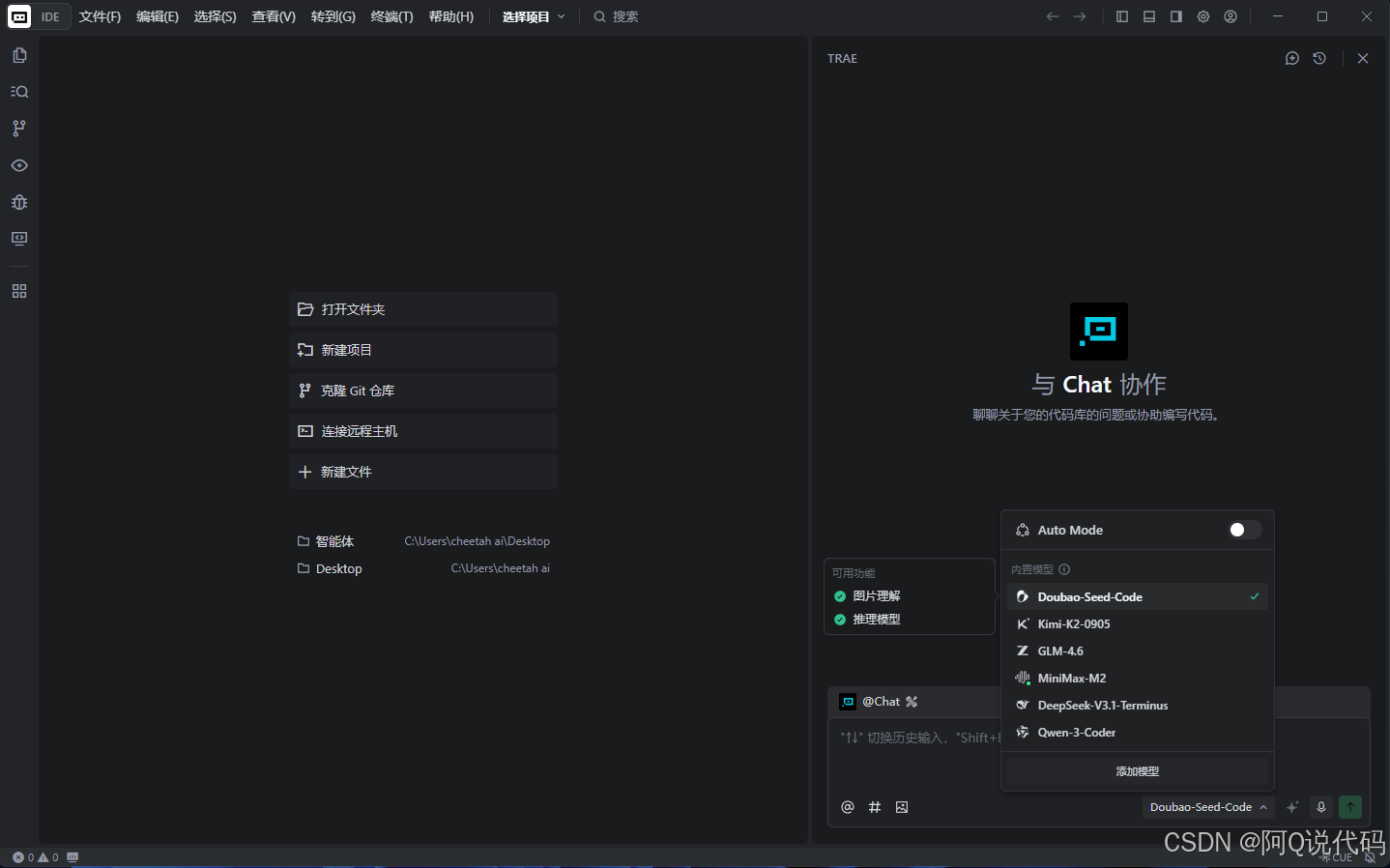Click CUE status bar entry

1337,857
